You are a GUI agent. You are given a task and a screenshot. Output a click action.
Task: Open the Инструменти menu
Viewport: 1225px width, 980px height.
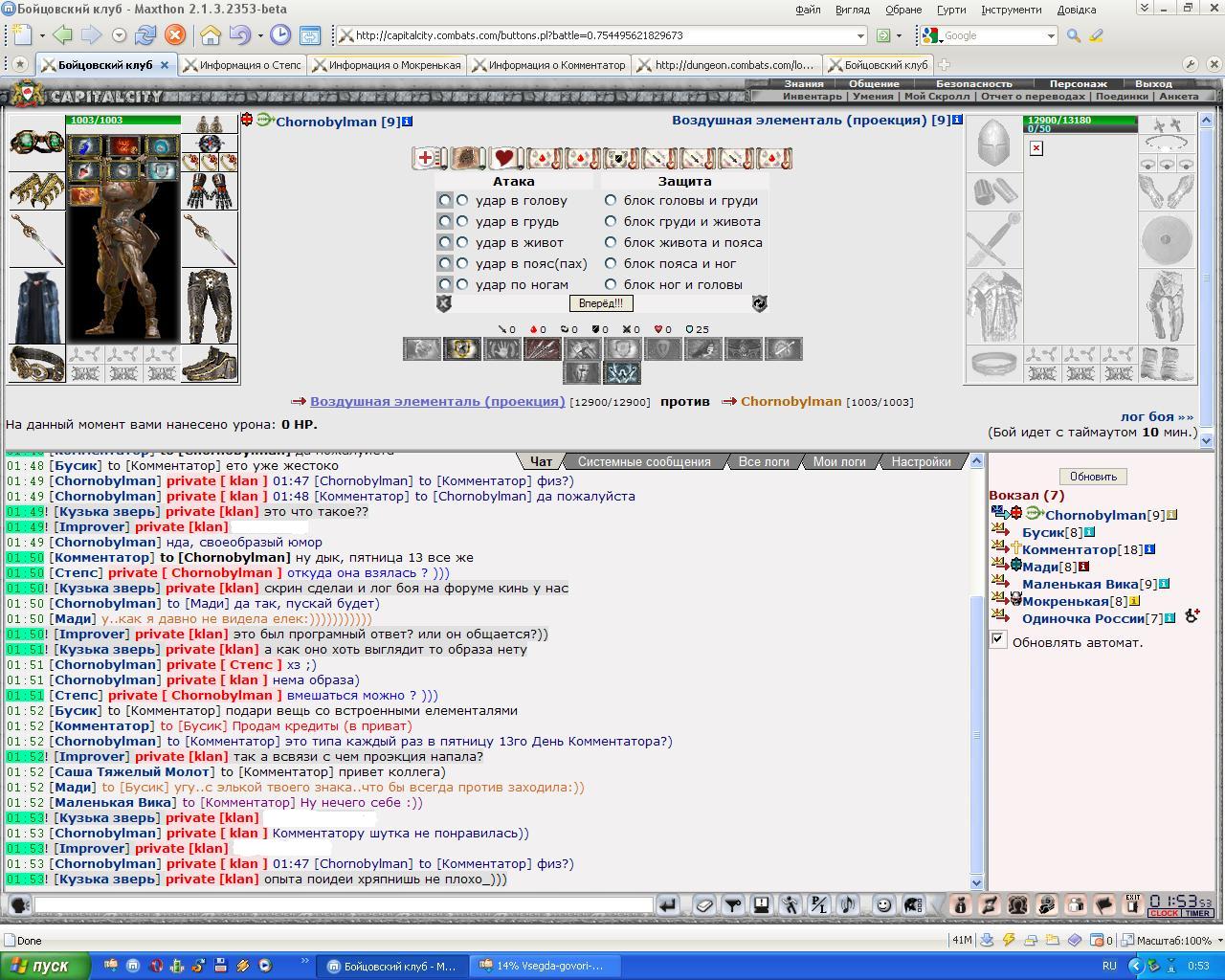pos(1011,10)
